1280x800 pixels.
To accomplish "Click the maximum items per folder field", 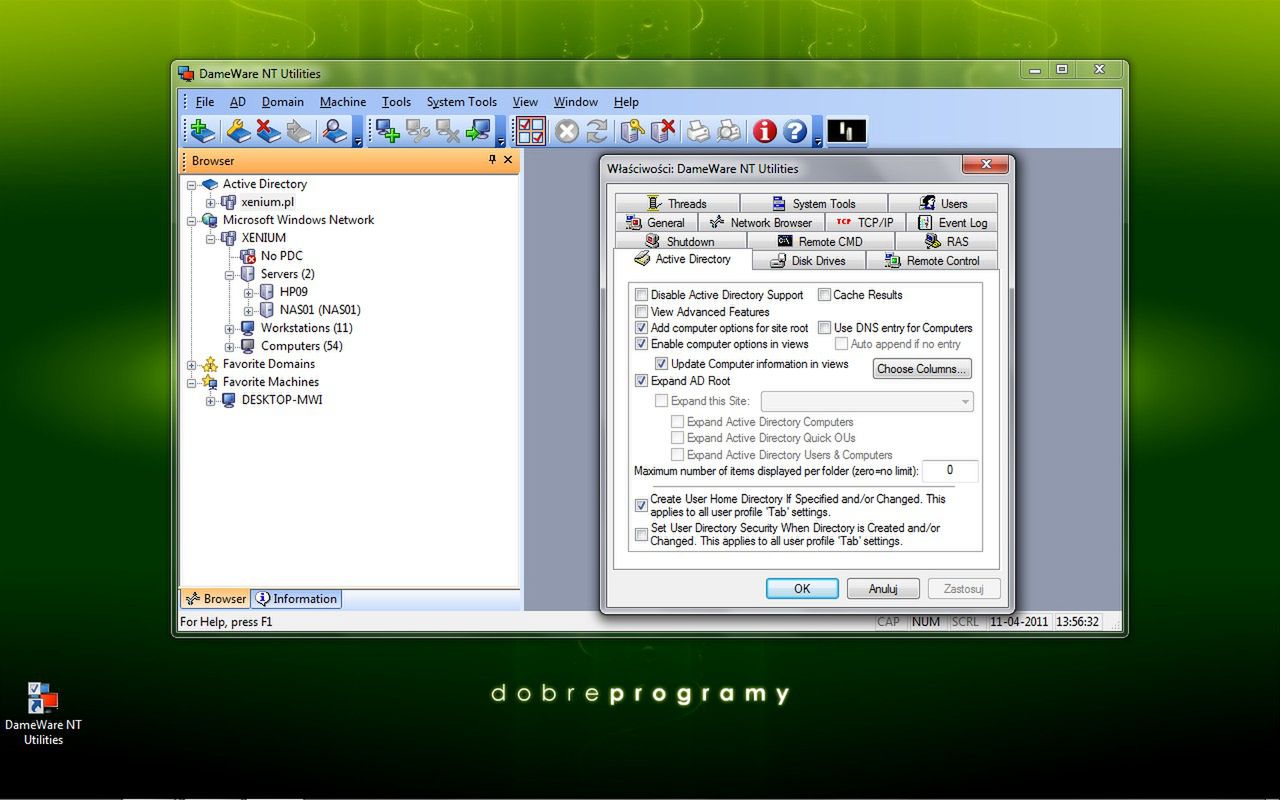I will (950, 470).
